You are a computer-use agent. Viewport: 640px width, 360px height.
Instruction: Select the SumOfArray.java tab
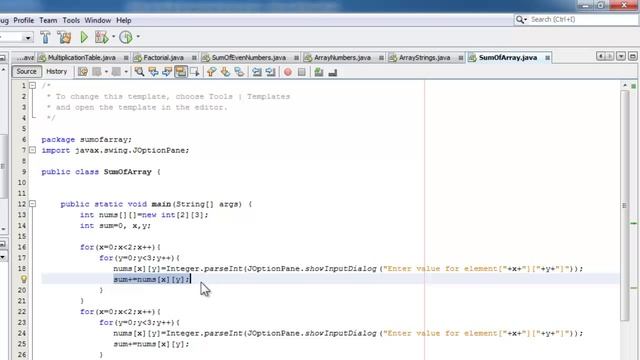click(x=508, y=58)
